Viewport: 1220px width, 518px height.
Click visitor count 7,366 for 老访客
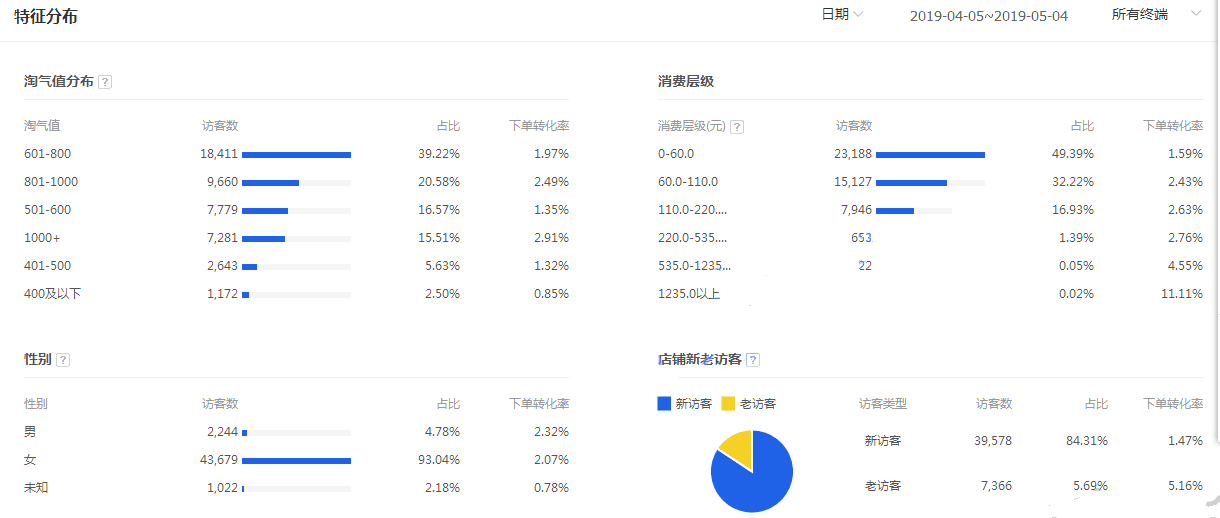996,486
